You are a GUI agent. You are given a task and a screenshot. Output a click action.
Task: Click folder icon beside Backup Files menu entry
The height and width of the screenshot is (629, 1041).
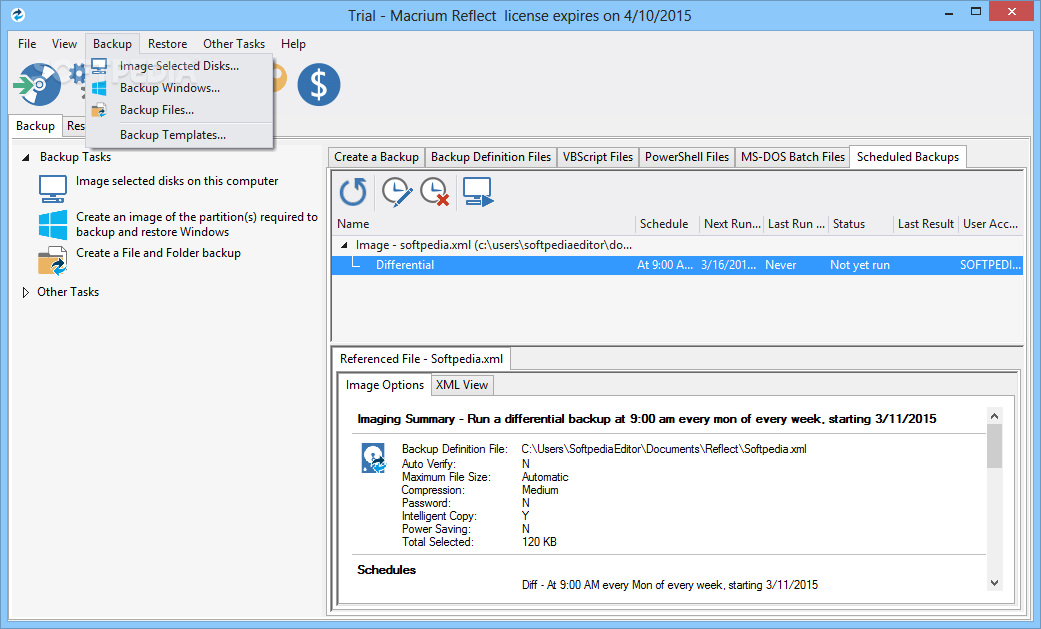(99, 110)
